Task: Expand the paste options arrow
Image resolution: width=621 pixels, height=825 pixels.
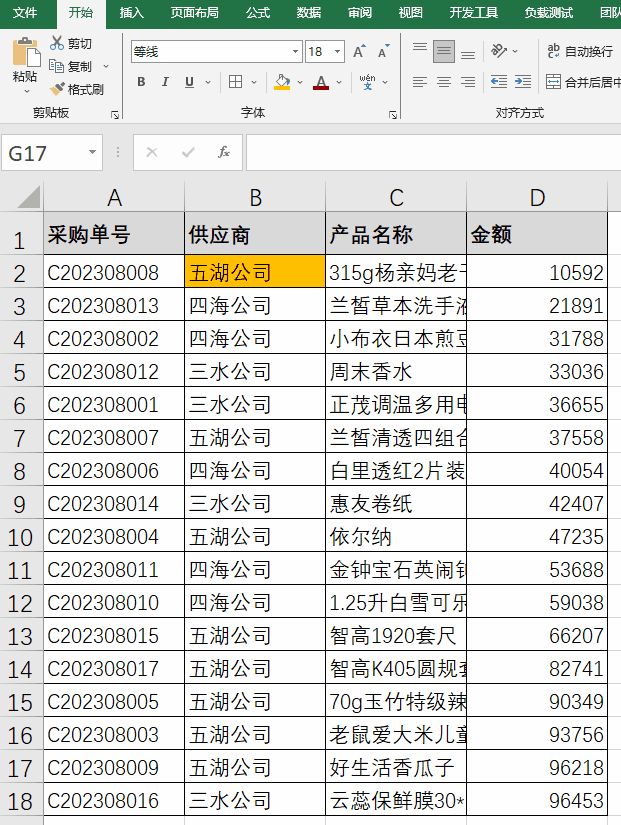Action: click(x=27, y=92)
